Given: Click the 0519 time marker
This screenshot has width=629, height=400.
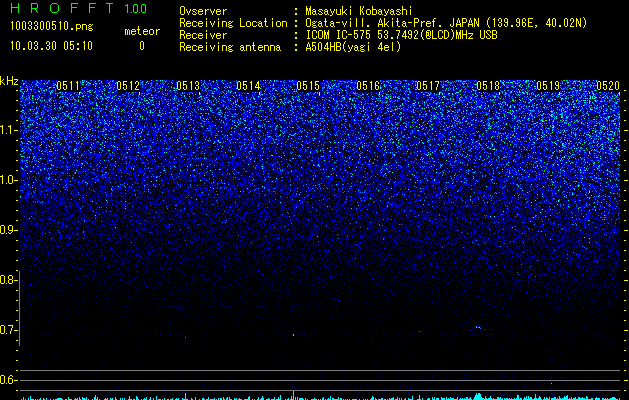Looking at the screenshot, I should [x=548, y=86].
